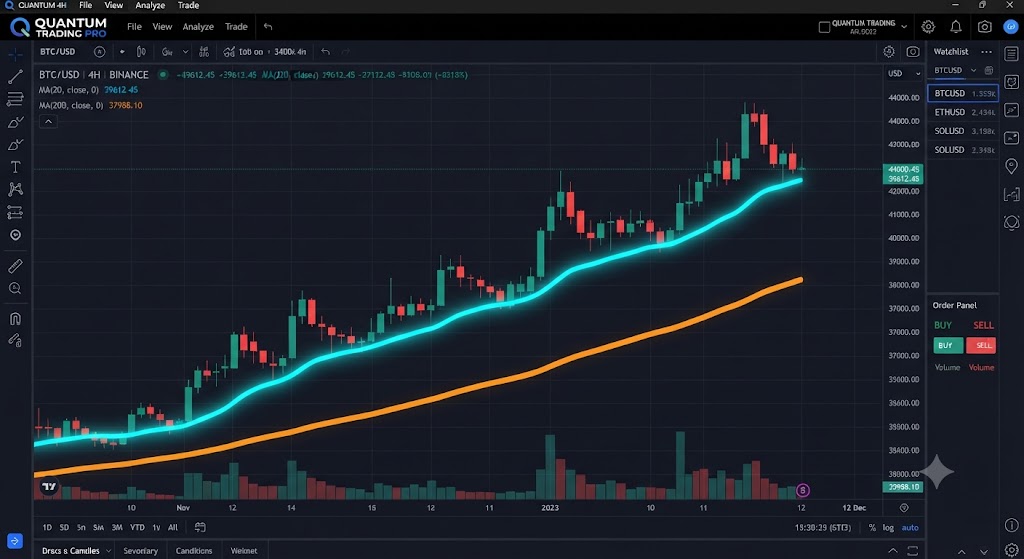Open chart settings gear in toolbar

(x=889, y=52)
